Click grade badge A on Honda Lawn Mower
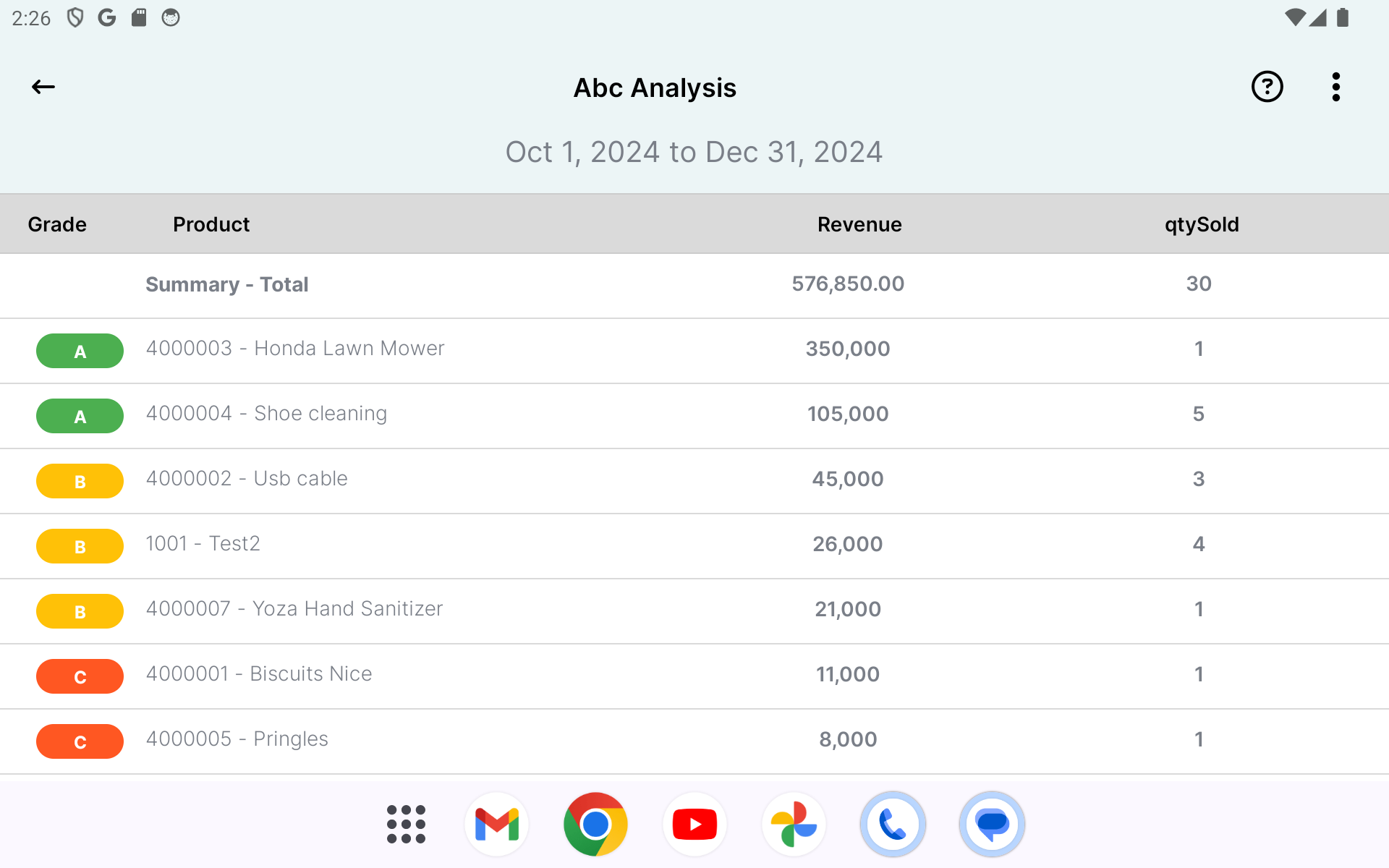 coord(80,351)
